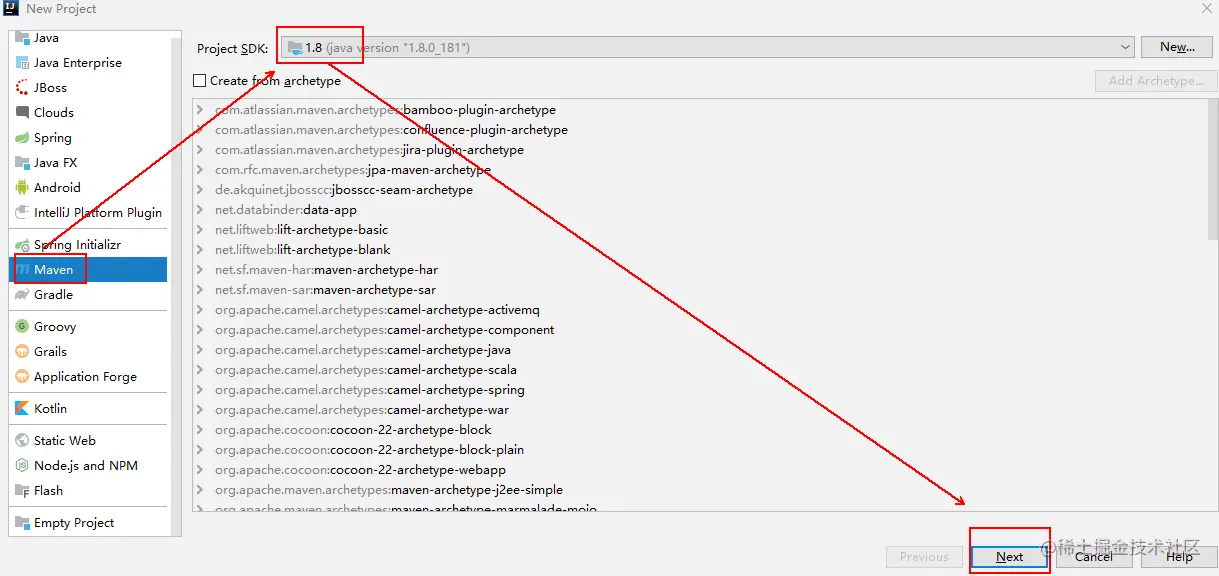
Task: Select the Clouds icon
Action: pyautogui.click(x=23, y=113)
